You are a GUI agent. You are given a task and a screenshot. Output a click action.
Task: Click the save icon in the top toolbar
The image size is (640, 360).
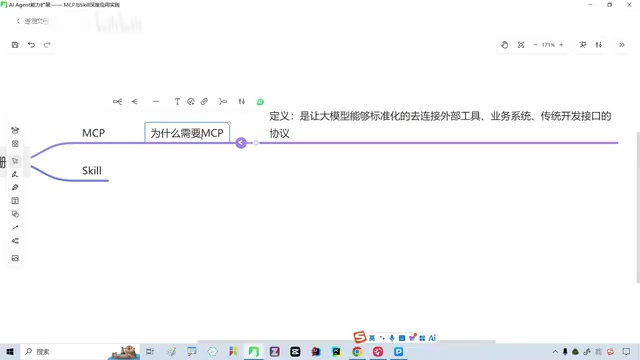pyautogui.click(x=15, y=45)
